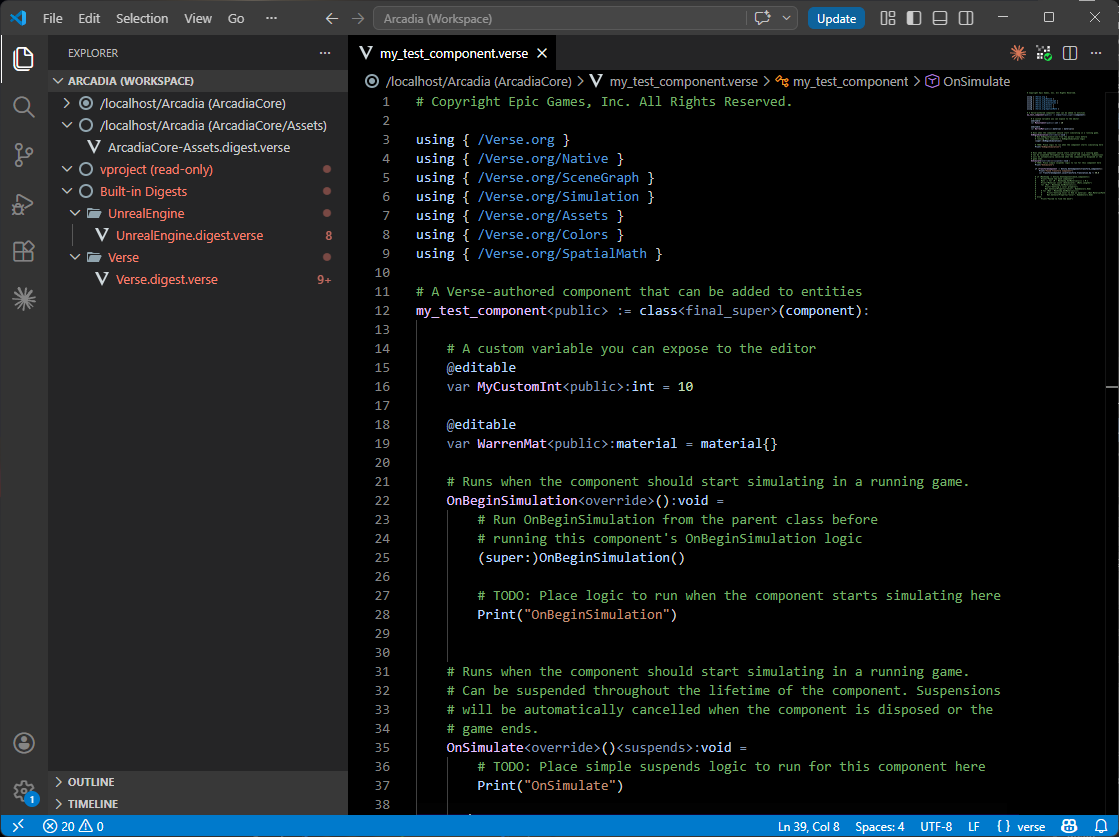Show errors and warnings count panel
This screenshot has height=837, width=1119.
pyautogui.click(x=73, y=826)
